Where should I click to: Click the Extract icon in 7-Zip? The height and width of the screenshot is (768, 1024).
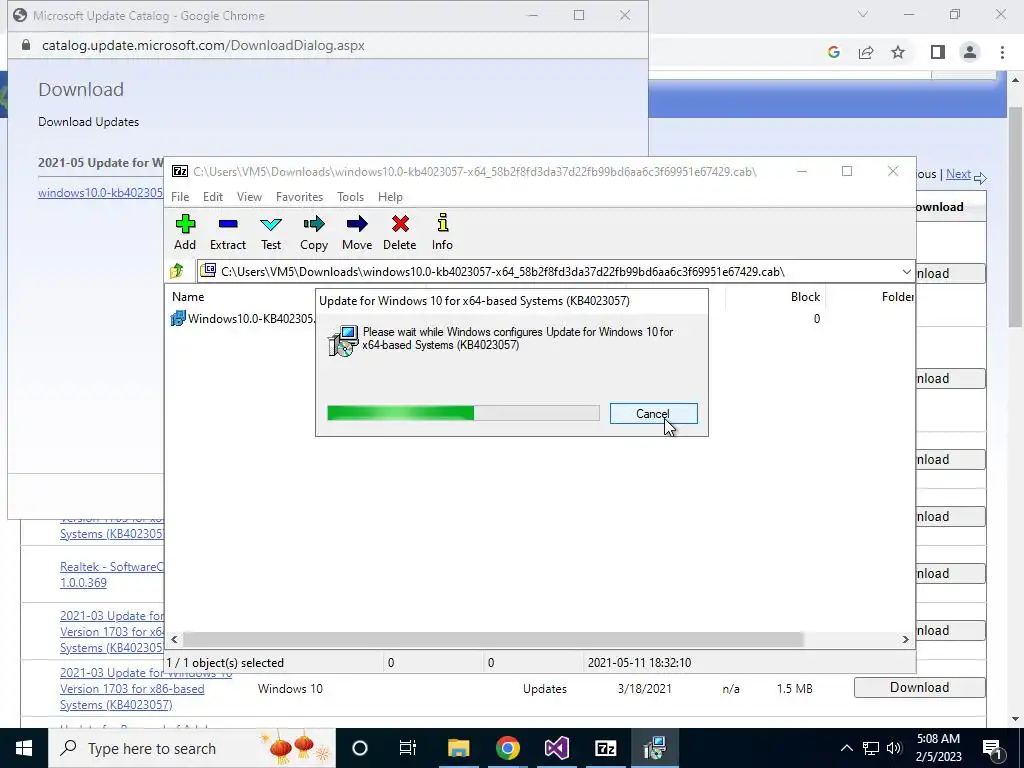click(228, 232)
